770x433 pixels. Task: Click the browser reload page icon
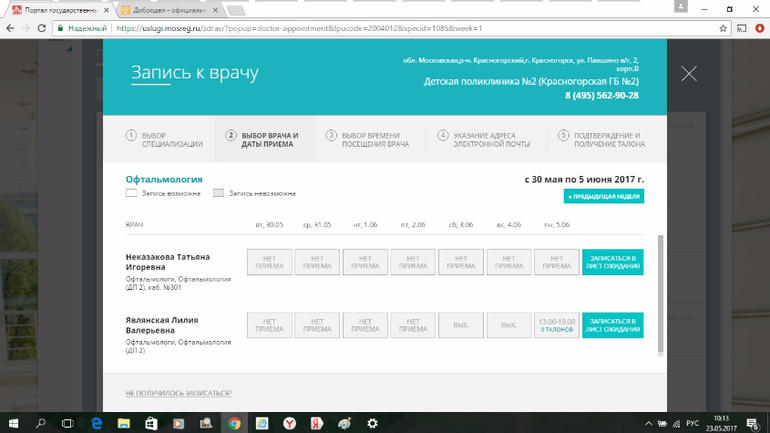click(41, 28)
